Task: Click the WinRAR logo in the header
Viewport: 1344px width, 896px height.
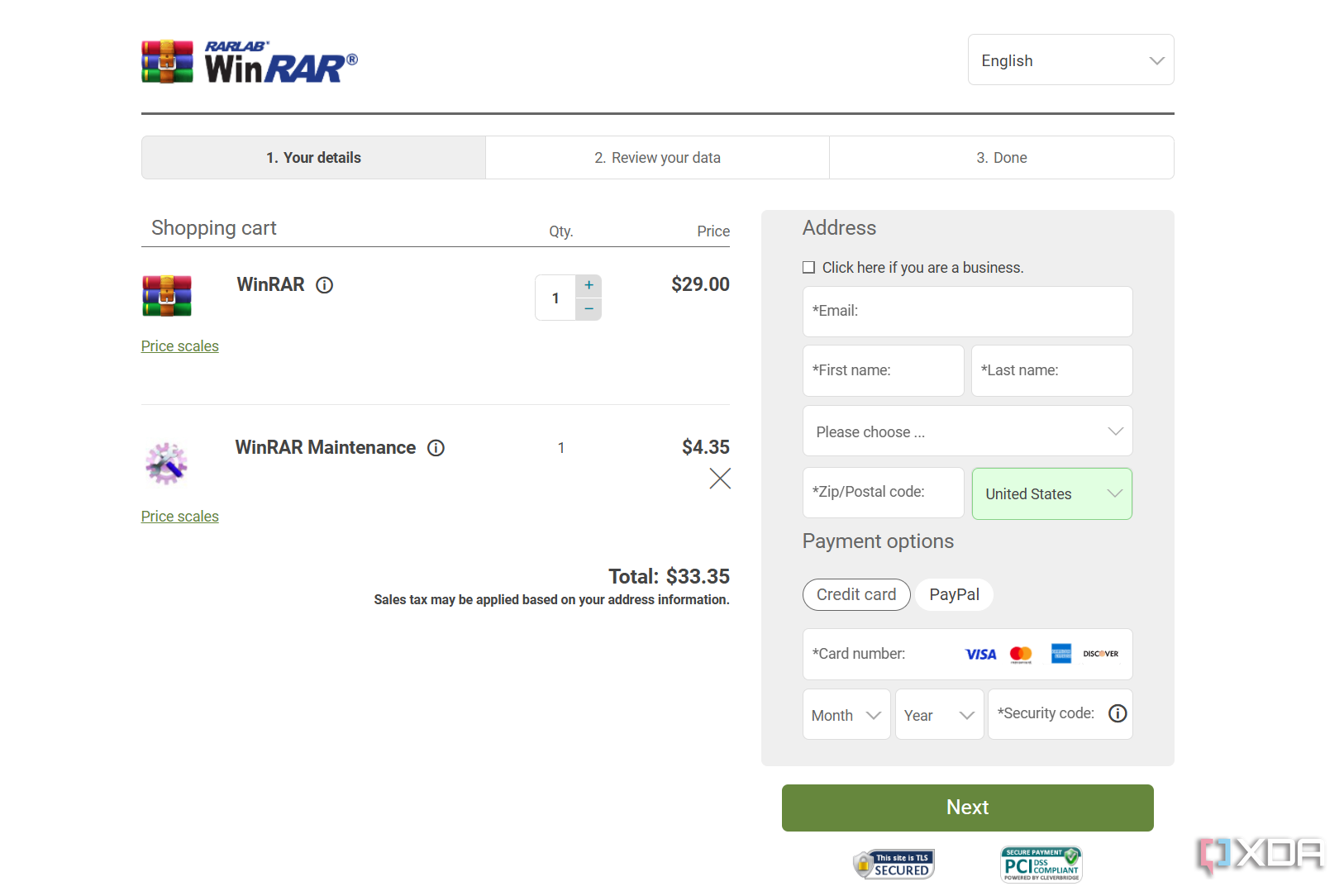Action: pos(250,62)
